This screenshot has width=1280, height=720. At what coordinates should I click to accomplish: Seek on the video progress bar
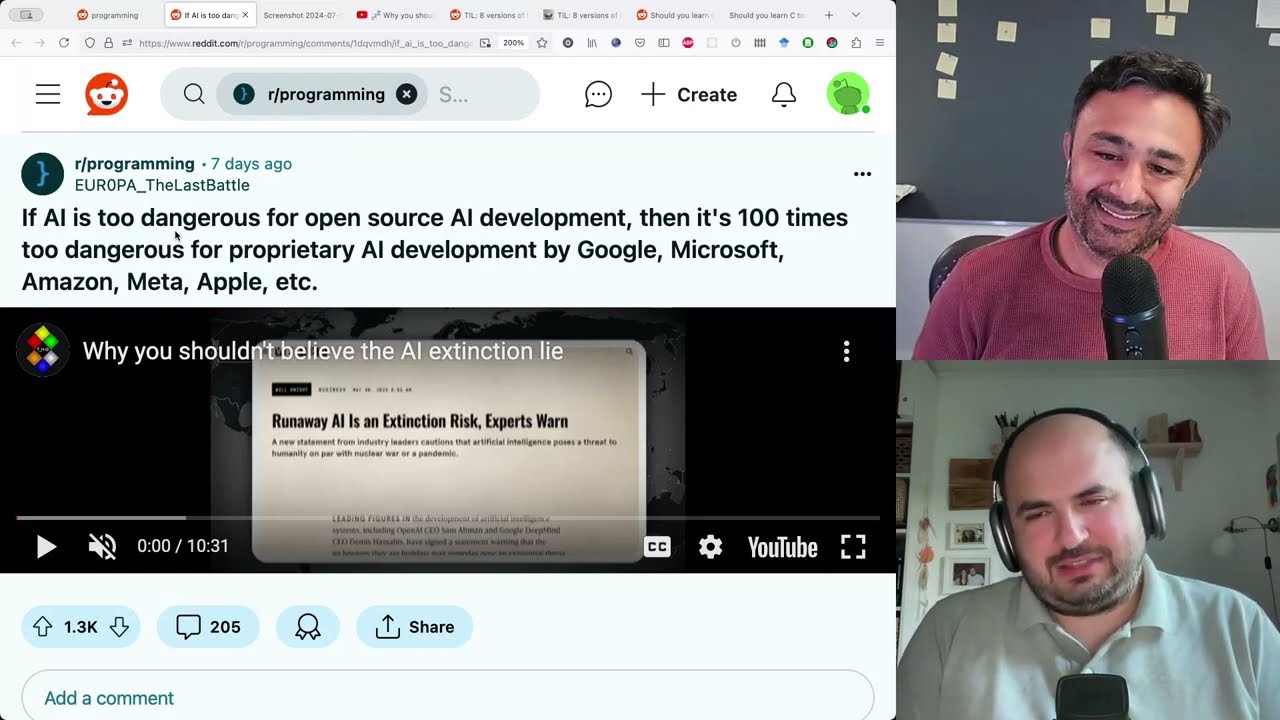(x=448, y=518)
